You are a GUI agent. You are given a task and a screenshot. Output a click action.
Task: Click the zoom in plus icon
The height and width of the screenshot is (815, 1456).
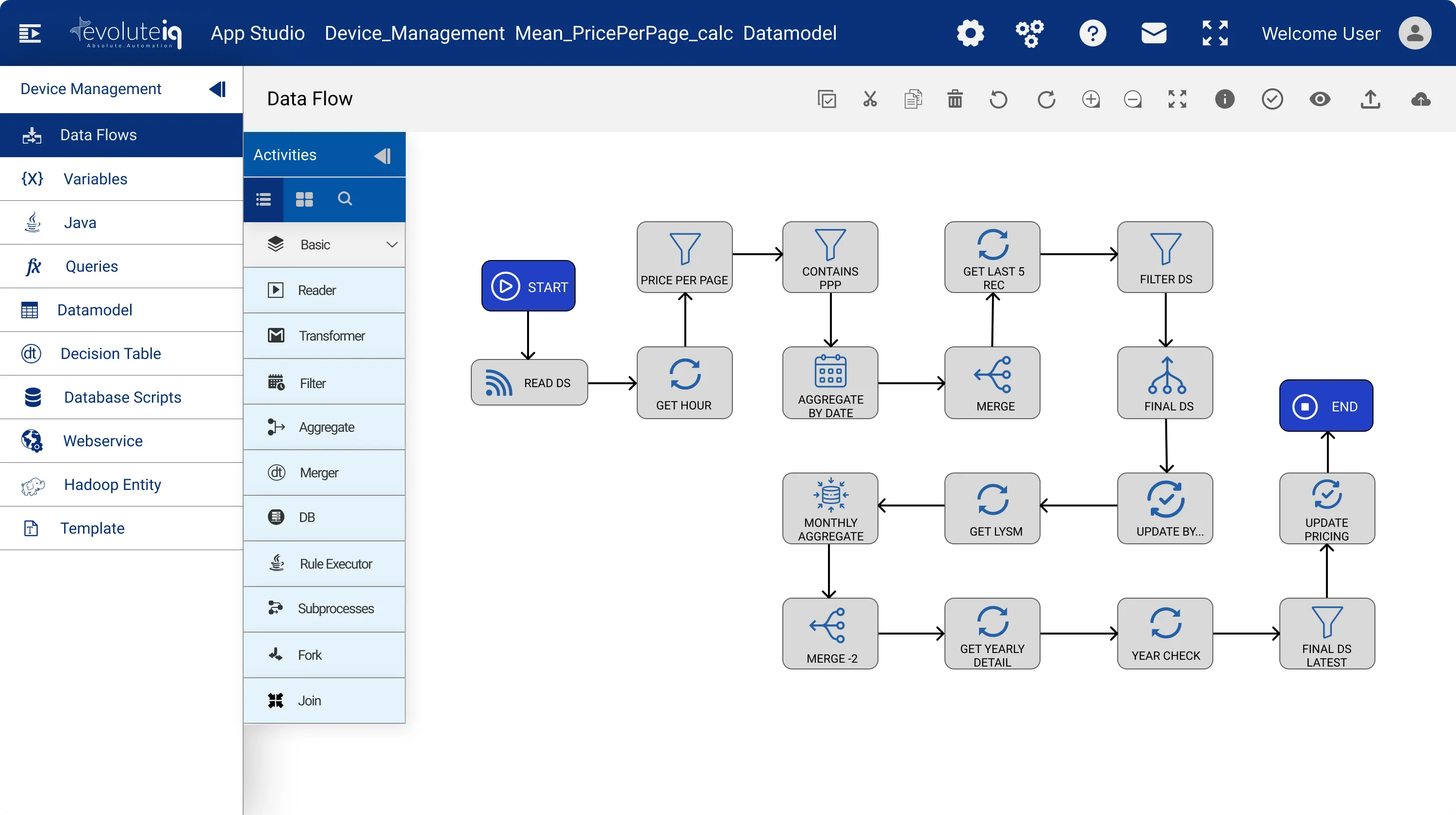click(x=1091, y=99)
